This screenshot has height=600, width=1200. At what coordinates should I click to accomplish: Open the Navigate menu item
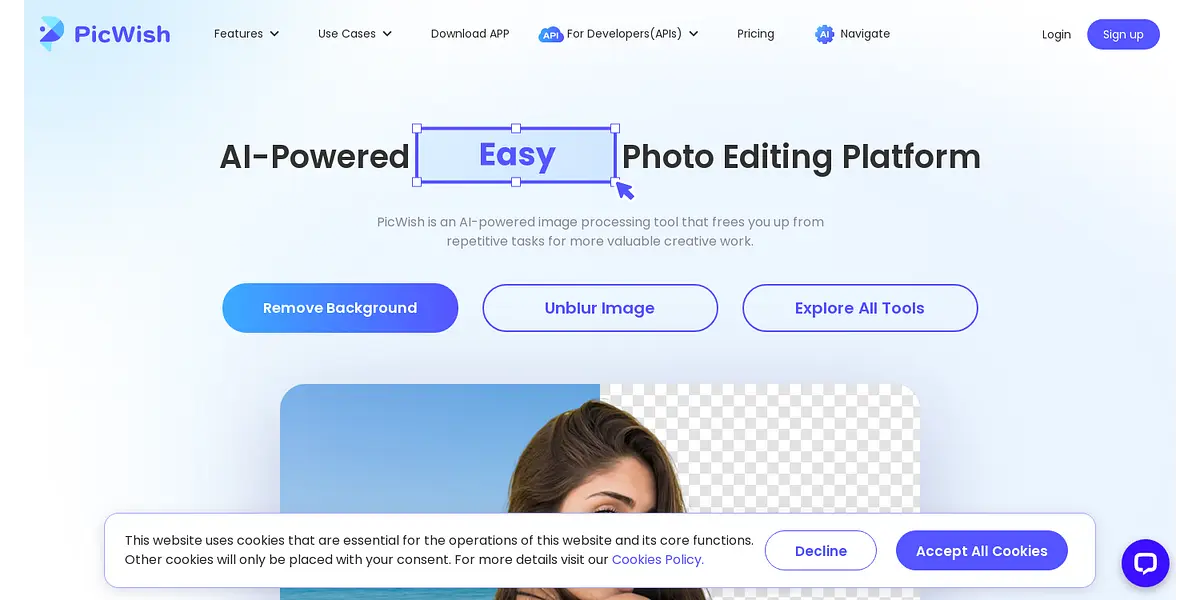(865, 34)
